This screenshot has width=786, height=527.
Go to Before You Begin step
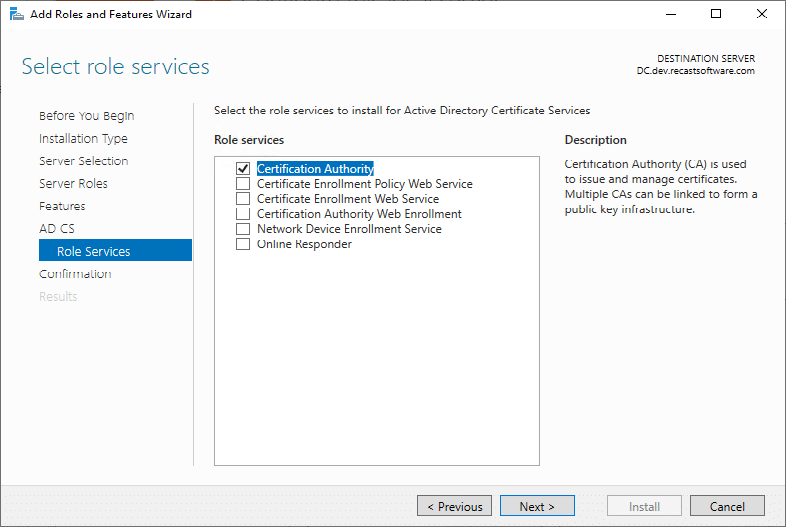point(86,116)
